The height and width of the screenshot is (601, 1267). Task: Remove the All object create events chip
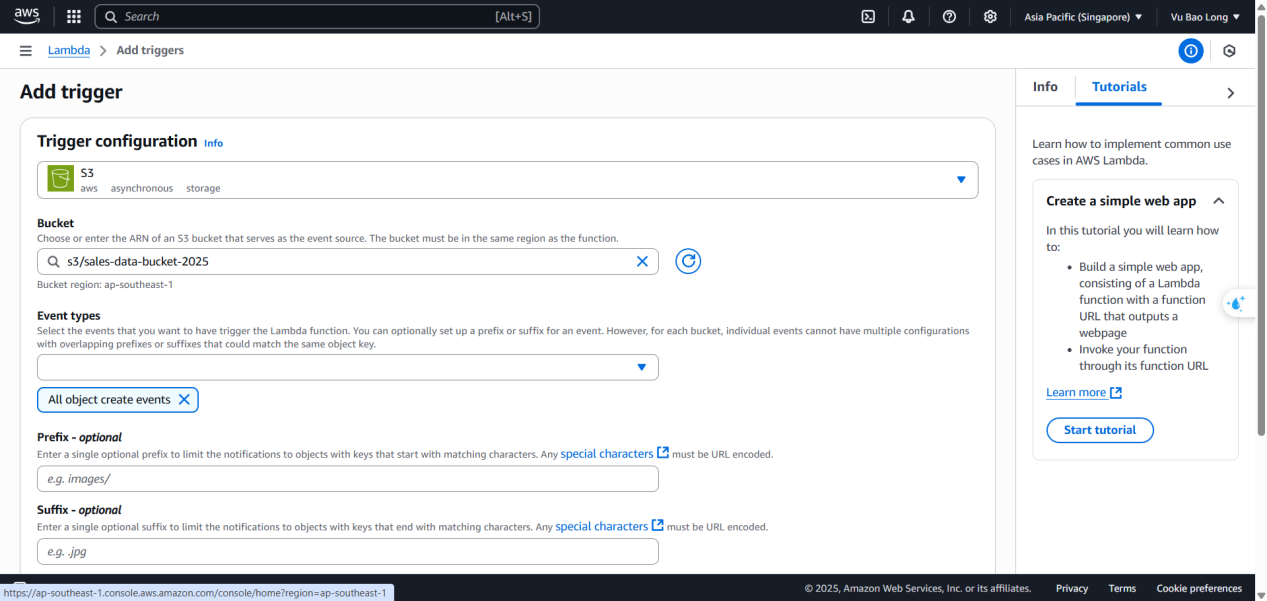(184, 400)
